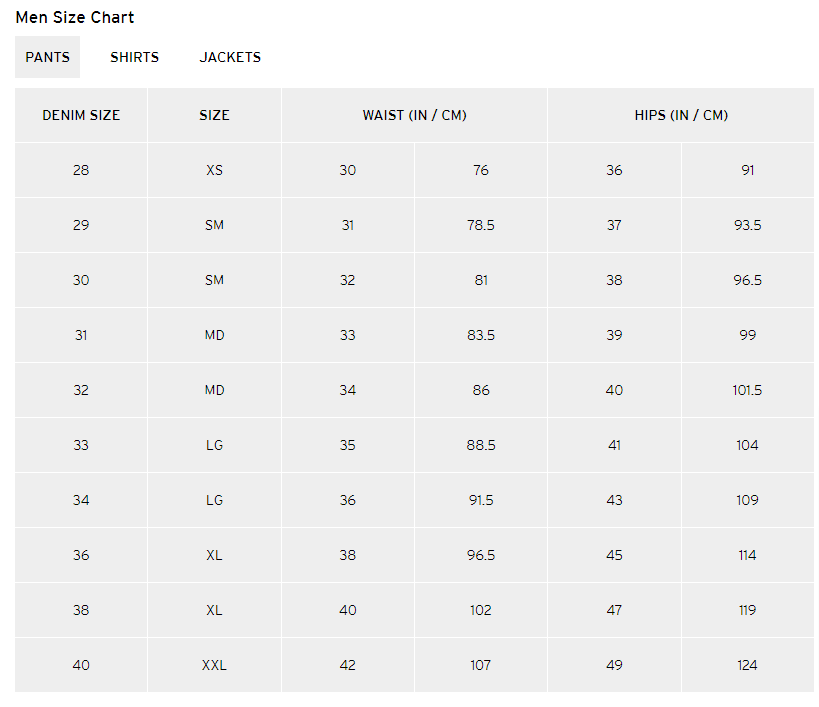The height and width of the screenshot is (707, 819).
Task: Click denim size 36 cell
Action: coord(81,555)
